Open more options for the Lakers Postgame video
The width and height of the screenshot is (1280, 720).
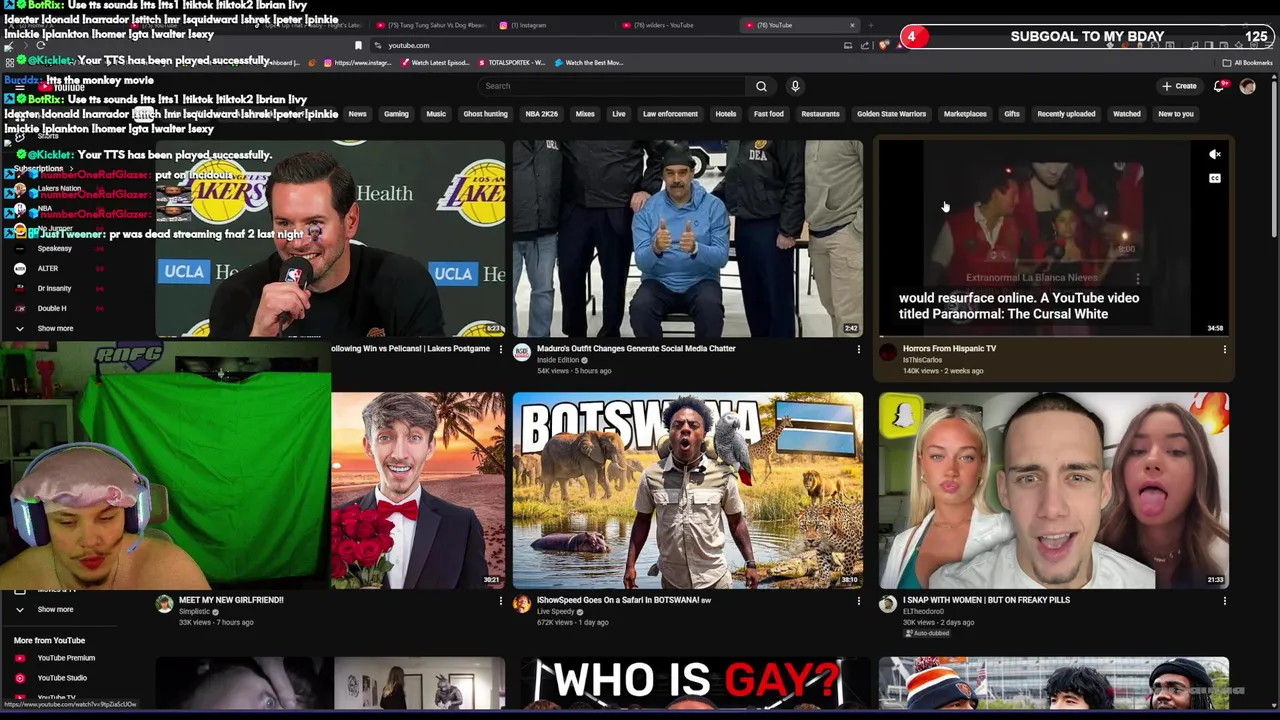point(501,349)
